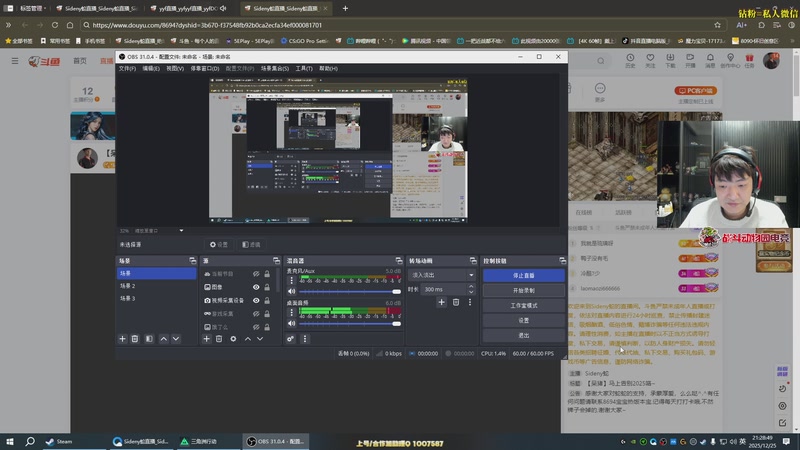Increase transition duration with stepper arrow
This screenshot has width=800, height=450.
pyautogui.click(x=471, y=287)
